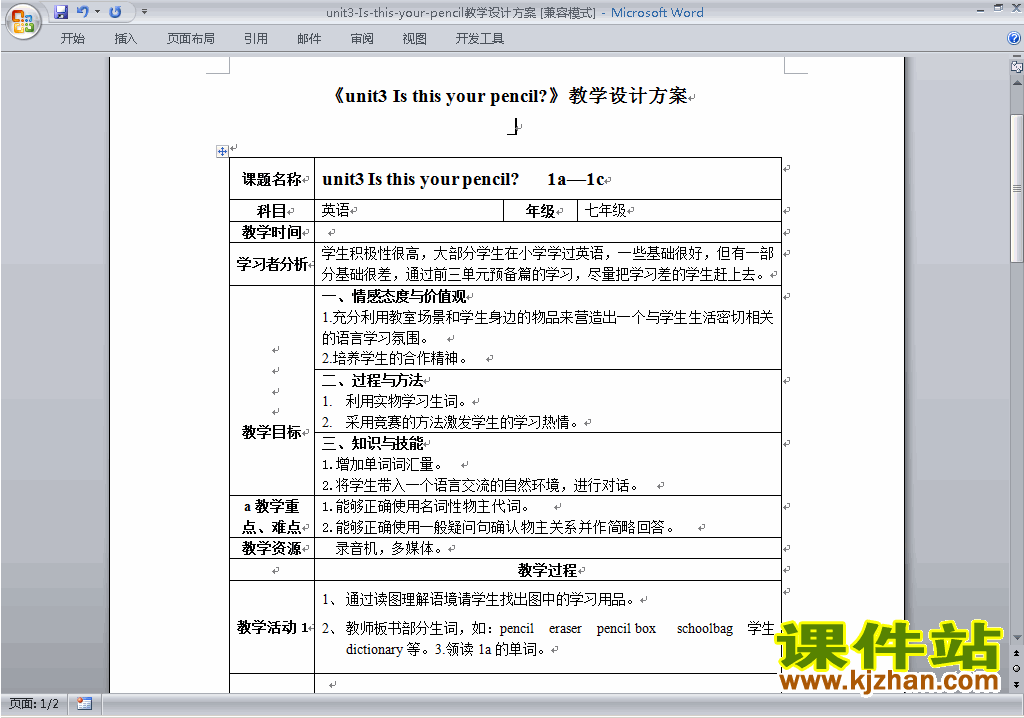Click the macro recording icon in status bar
1024x718 pixels.
pos(84,704)
